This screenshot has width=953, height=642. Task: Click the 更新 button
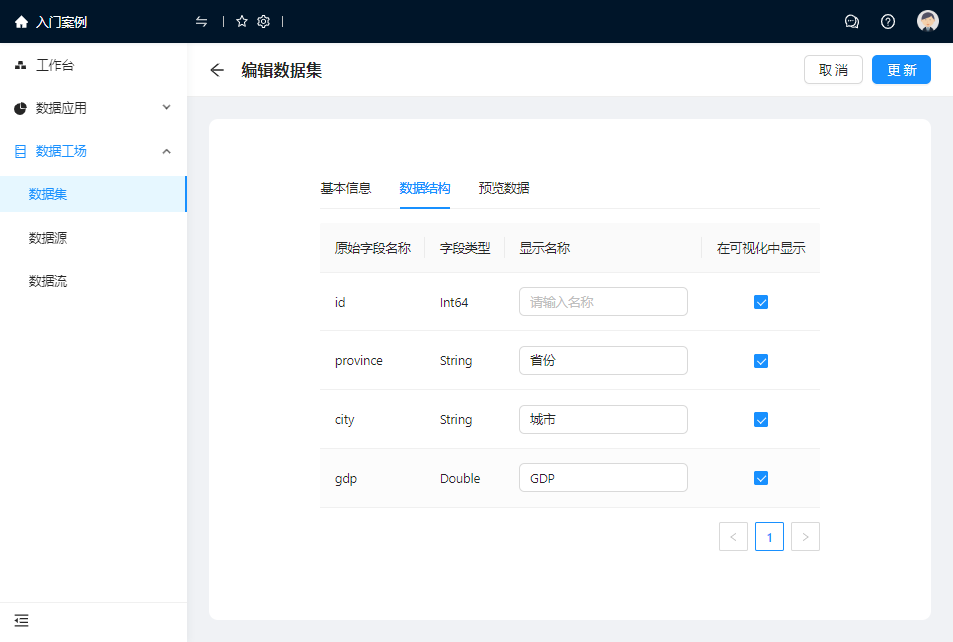901,70
